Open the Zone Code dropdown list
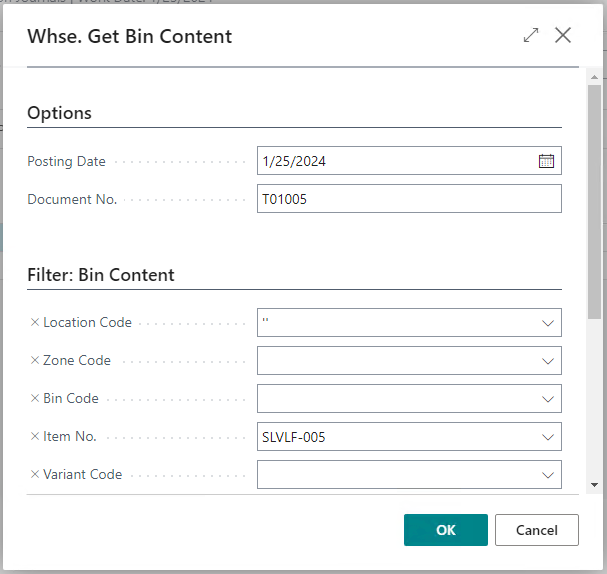This screenshot has height=574, width=607. [547, 361]
